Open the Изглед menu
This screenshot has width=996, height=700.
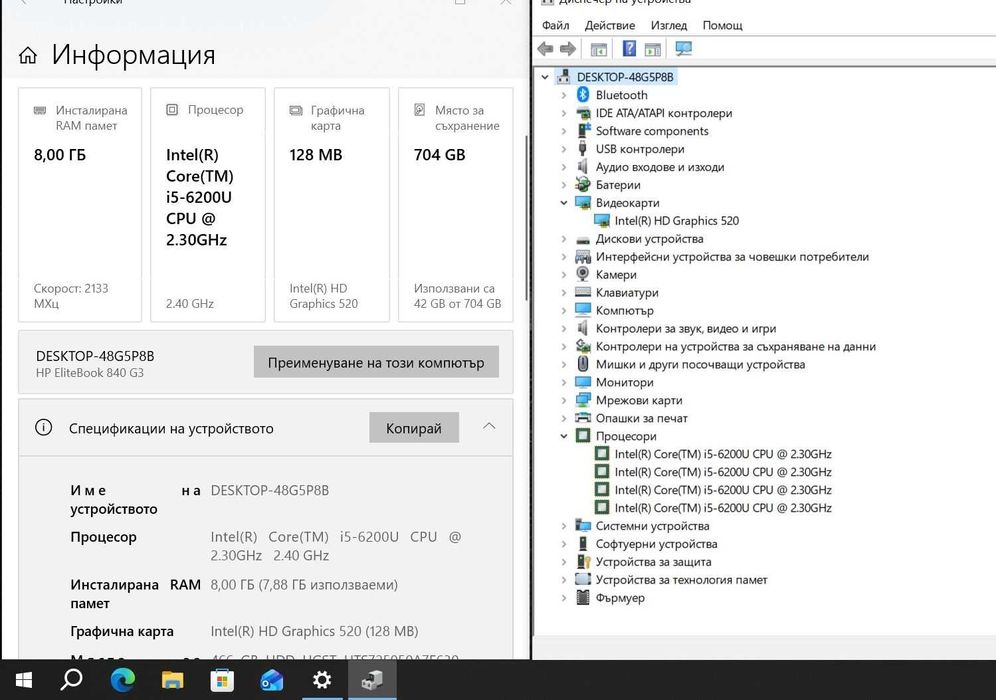click(669, 25)
